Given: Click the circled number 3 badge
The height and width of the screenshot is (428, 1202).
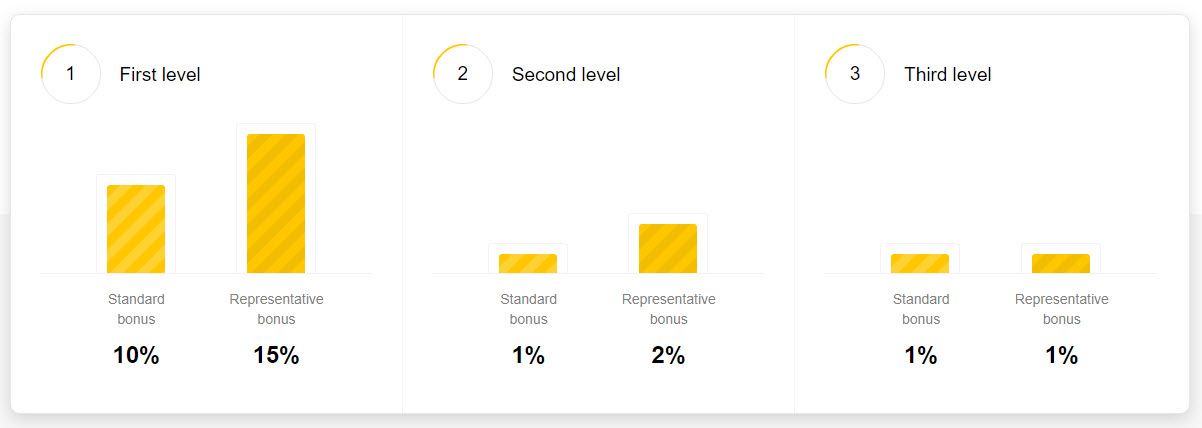Looking at the screenshot, I should (854, 74).
